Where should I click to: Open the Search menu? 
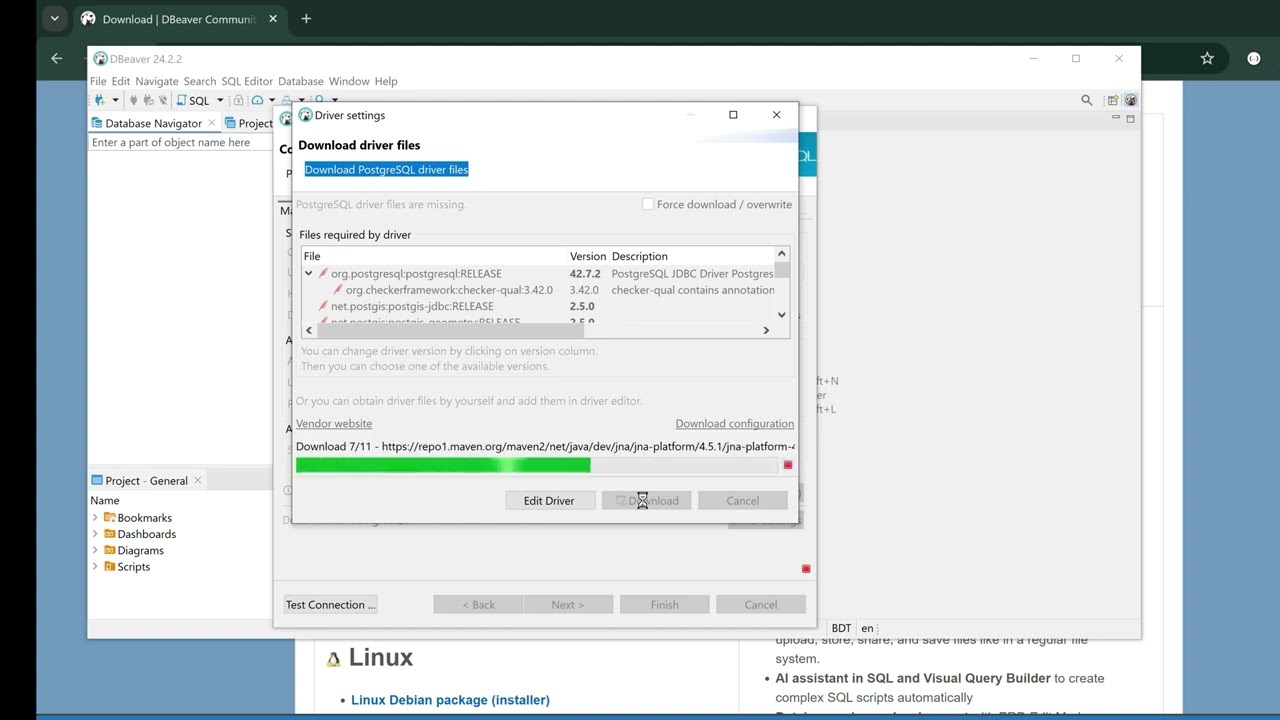click(x=200, y=81)
